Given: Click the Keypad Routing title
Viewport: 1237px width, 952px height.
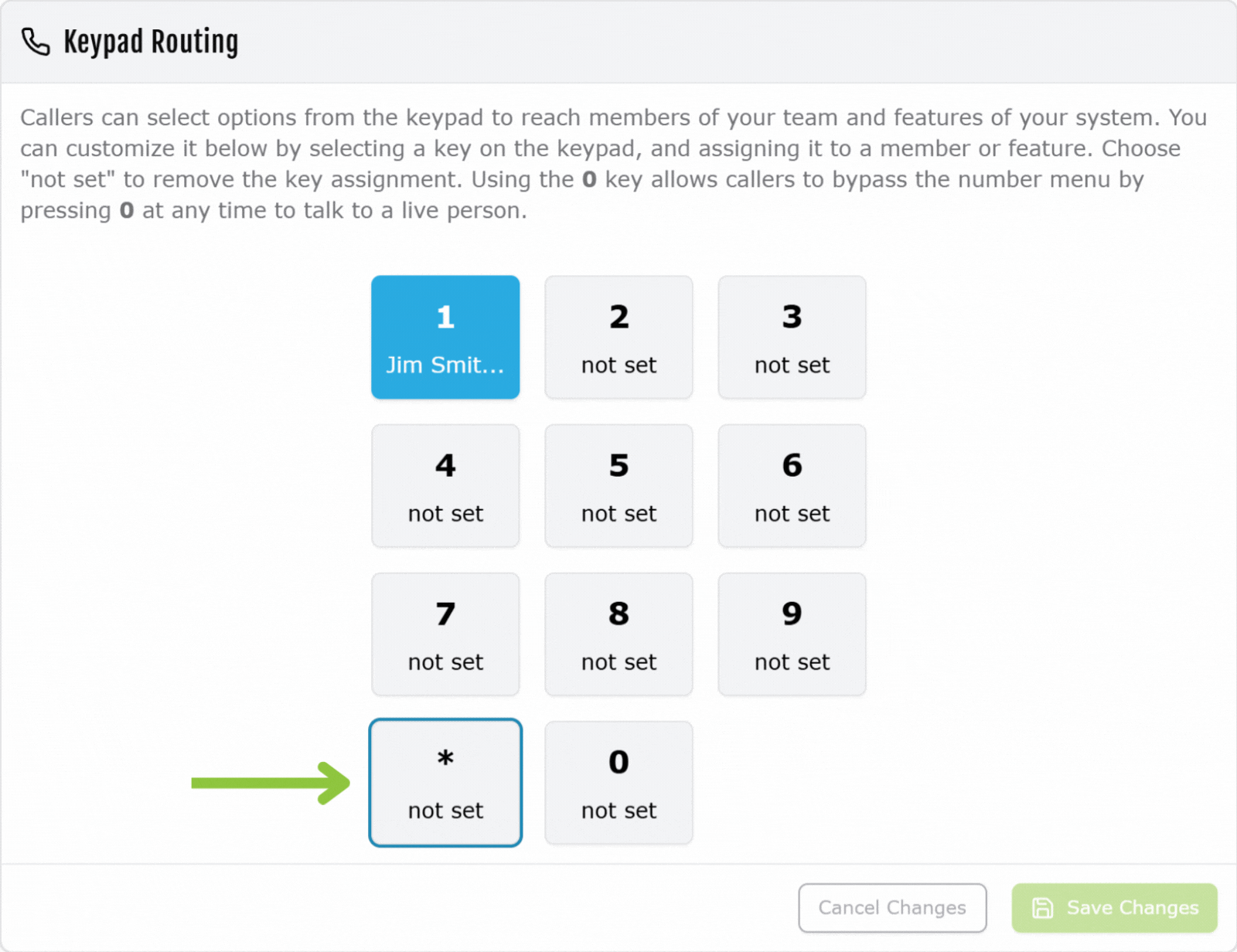Looking at the screenshot, I should click(151, 42).
